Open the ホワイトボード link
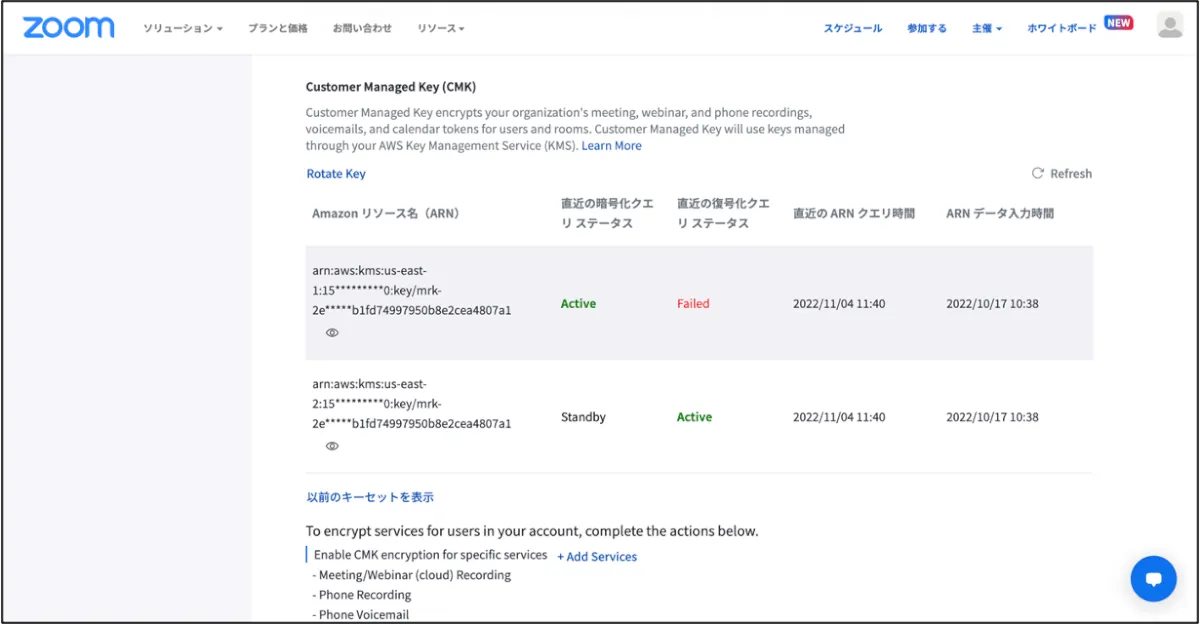Viewport: 1200px width, 624px height. tap(1061, 28)
